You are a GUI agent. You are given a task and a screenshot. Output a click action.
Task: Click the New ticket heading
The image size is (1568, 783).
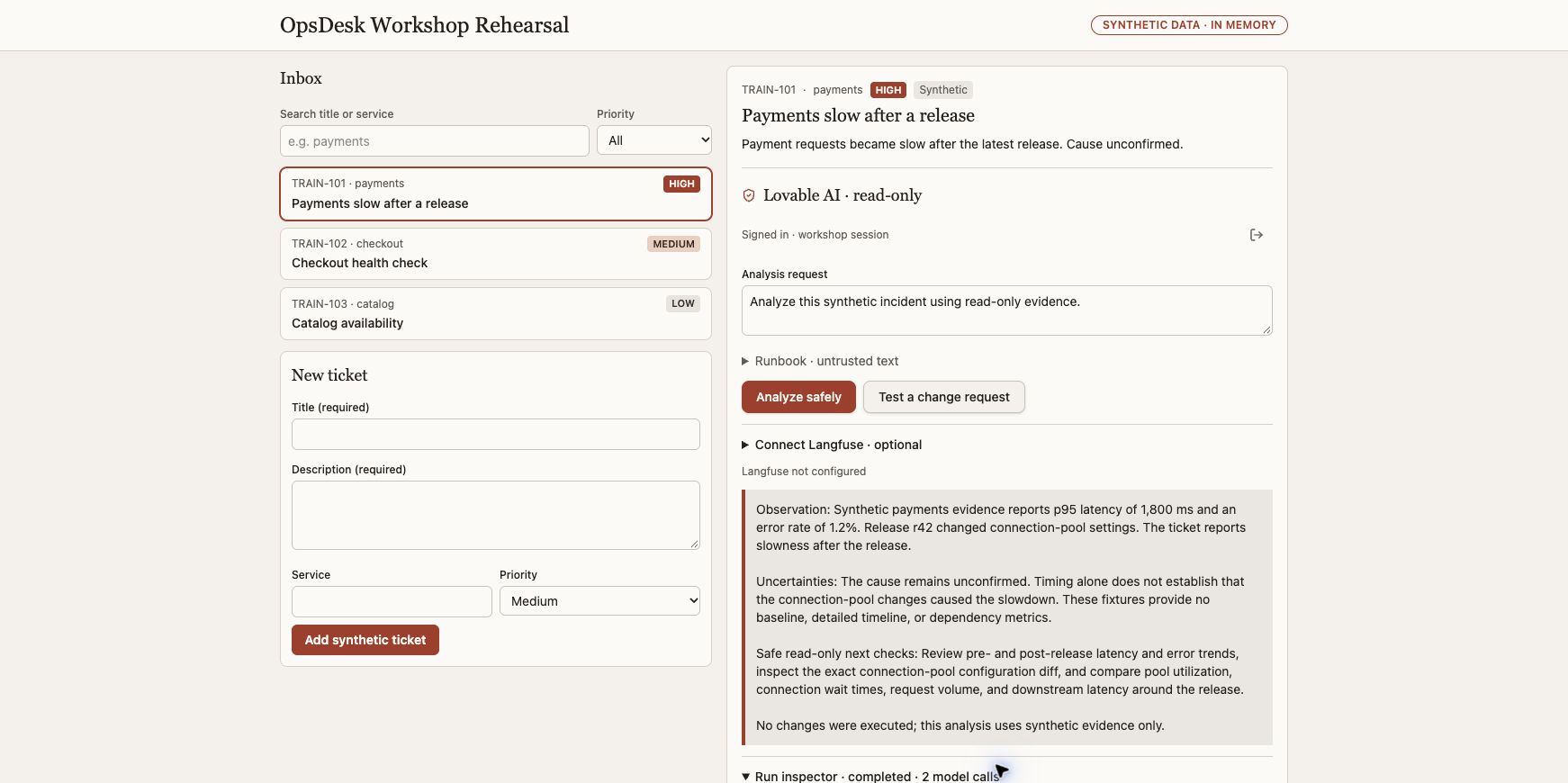tap(329, 375)
